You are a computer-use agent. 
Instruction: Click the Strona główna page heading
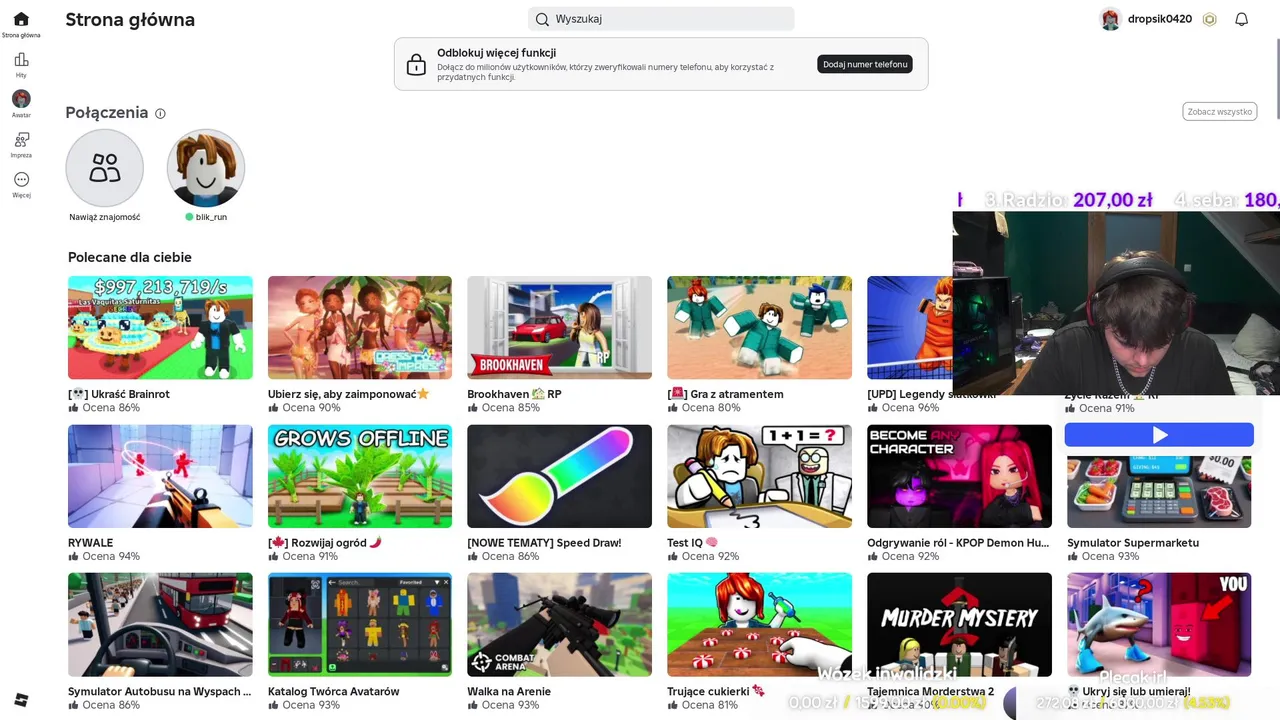(130, 20)
